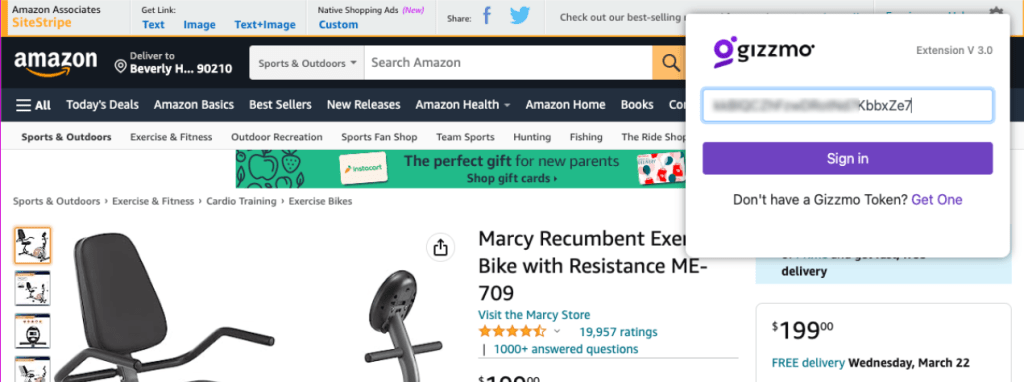Expand the Sports & Outdoors search category dropdown
The width and height of the screenshot is (1024, 382).
click(307, 63)
